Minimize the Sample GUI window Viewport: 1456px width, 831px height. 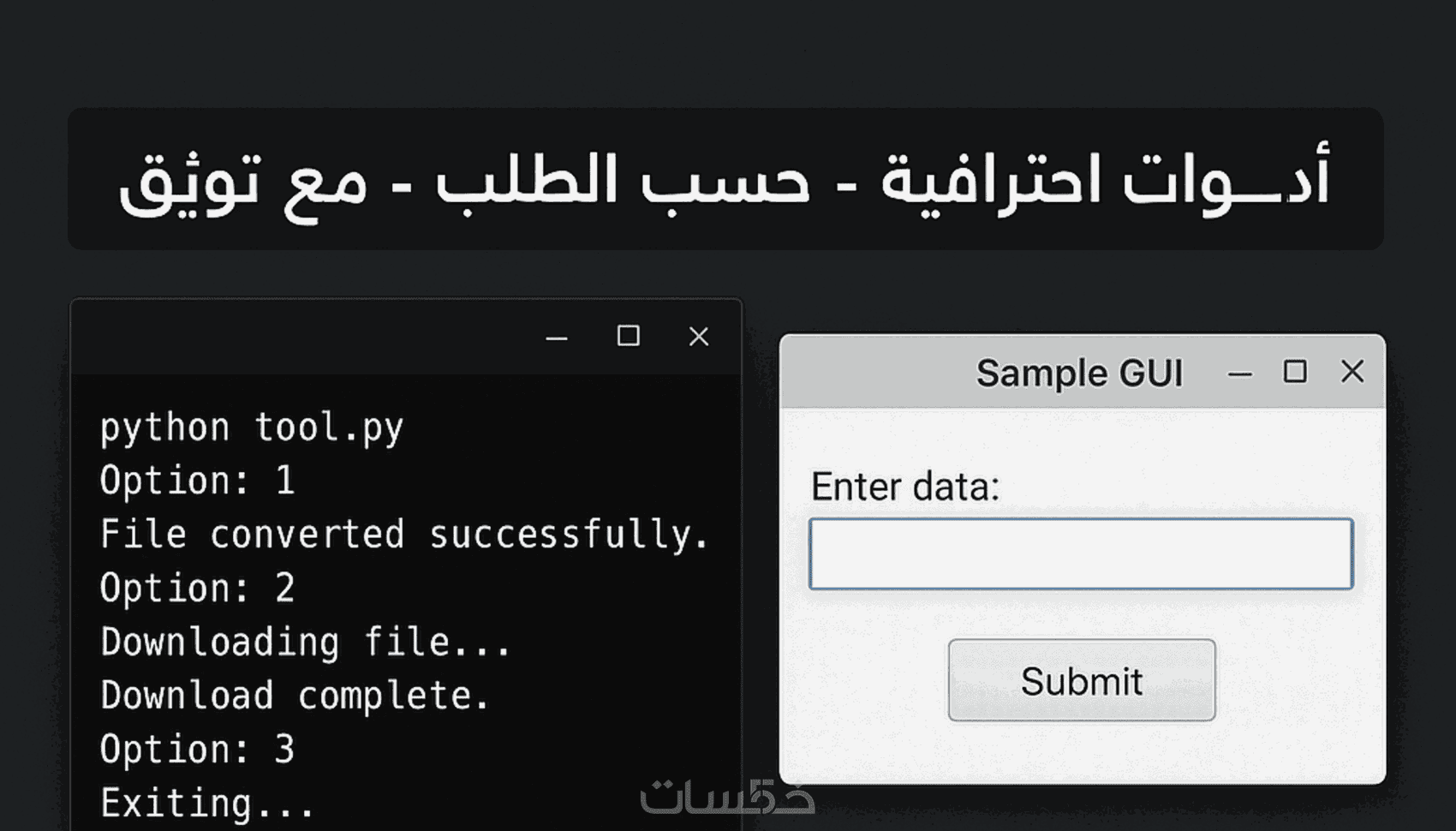pos(1239,374)
